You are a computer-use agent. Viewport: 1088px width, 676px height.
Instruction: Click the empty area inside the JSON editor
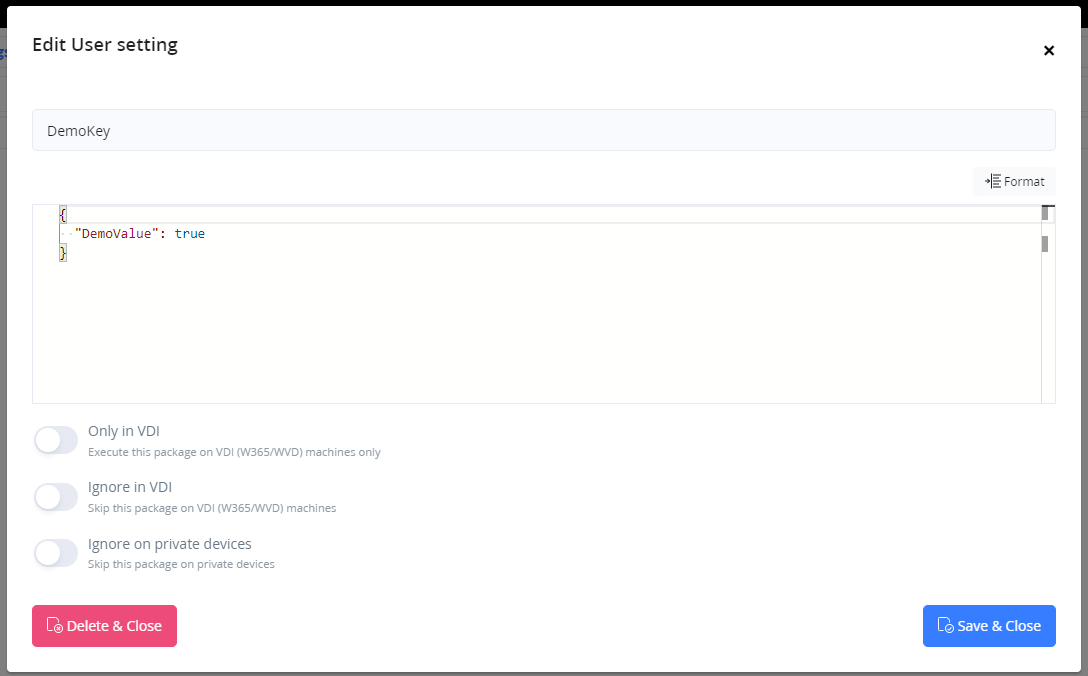540,330
